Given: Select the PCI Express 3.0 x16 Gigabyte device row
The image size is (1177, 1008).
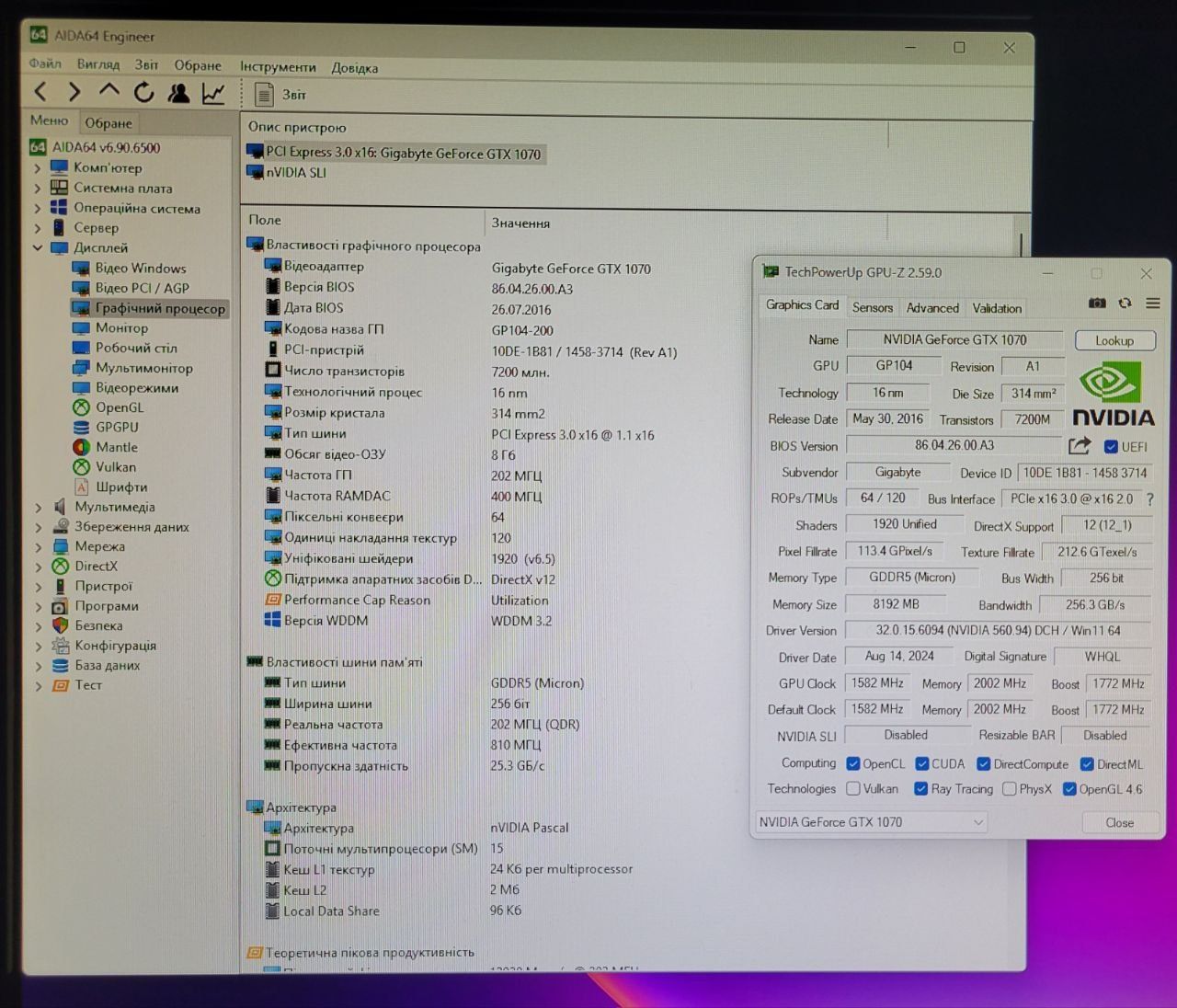Looking at the screenshot, I should [x=395, y=154].
